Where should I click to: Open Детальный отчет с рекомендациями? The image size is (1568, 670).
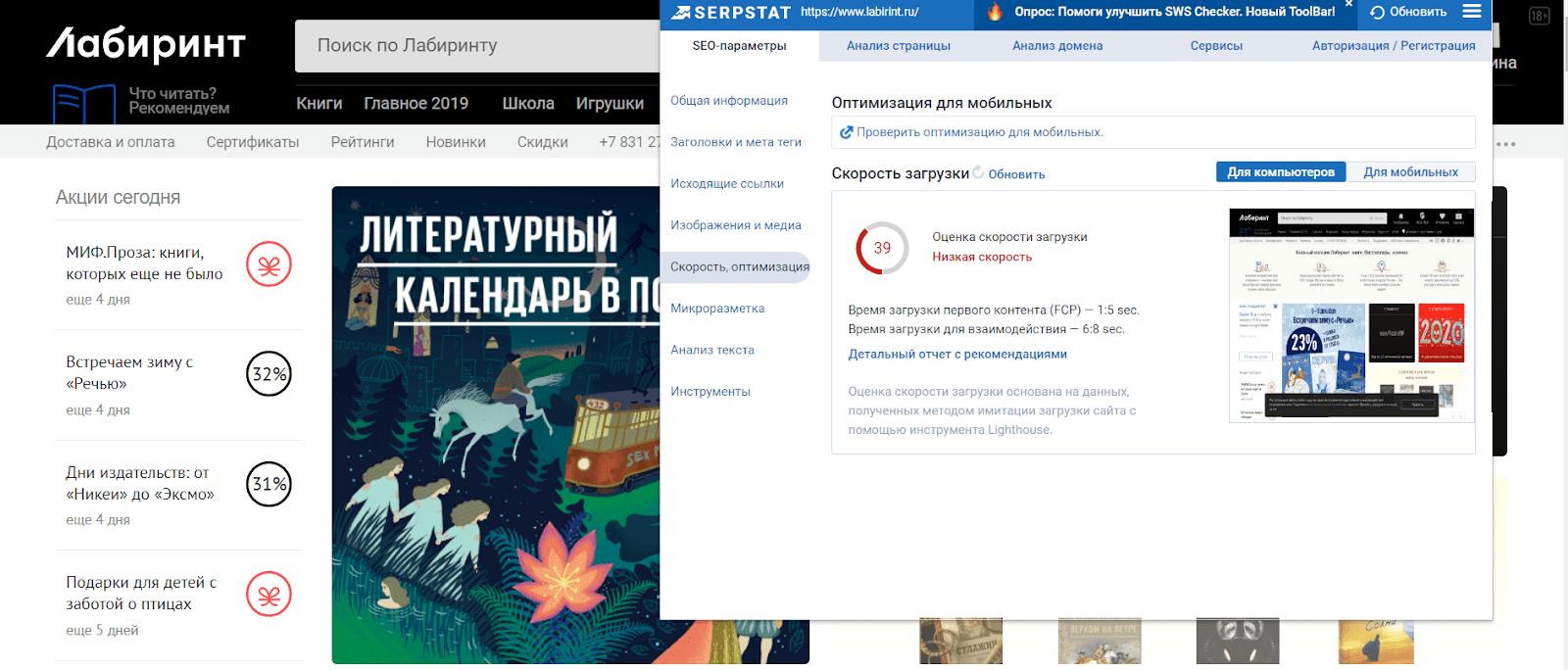coord(957,355)
